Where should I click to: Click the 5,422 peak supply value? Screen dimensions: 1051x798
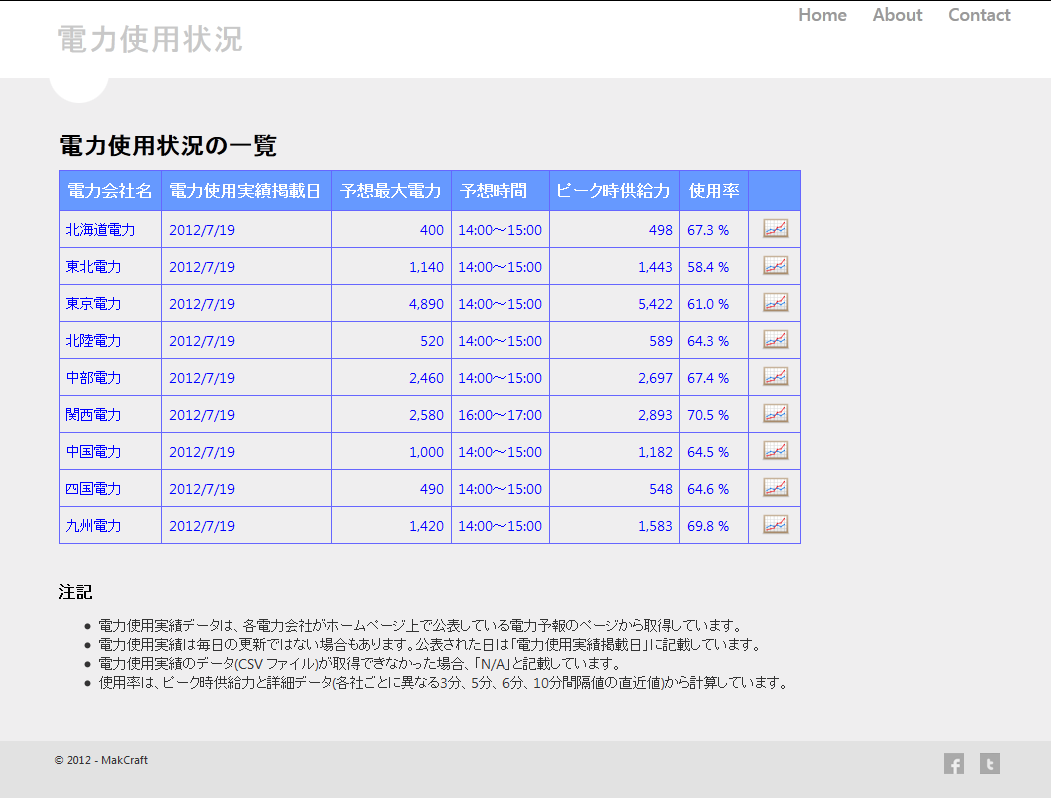[x=655, y=304]
